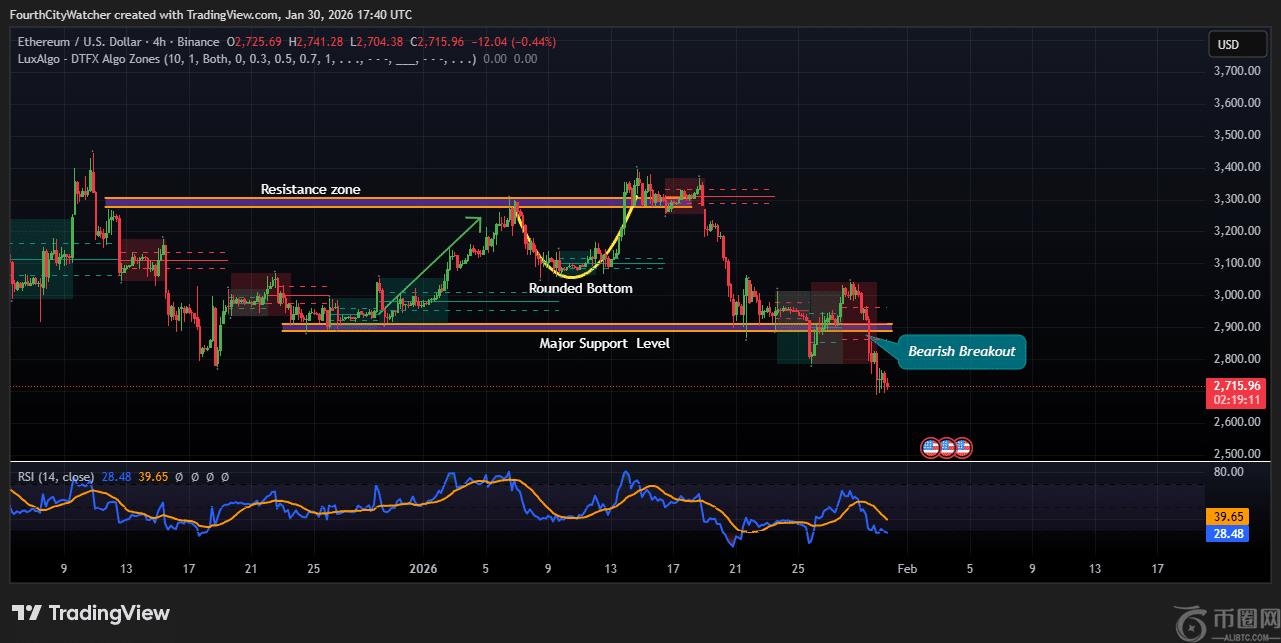Viewport: 1281px width, 643px height.
Task: Click the blue RSI value tag 28.48
Action: pos(1227,534)
